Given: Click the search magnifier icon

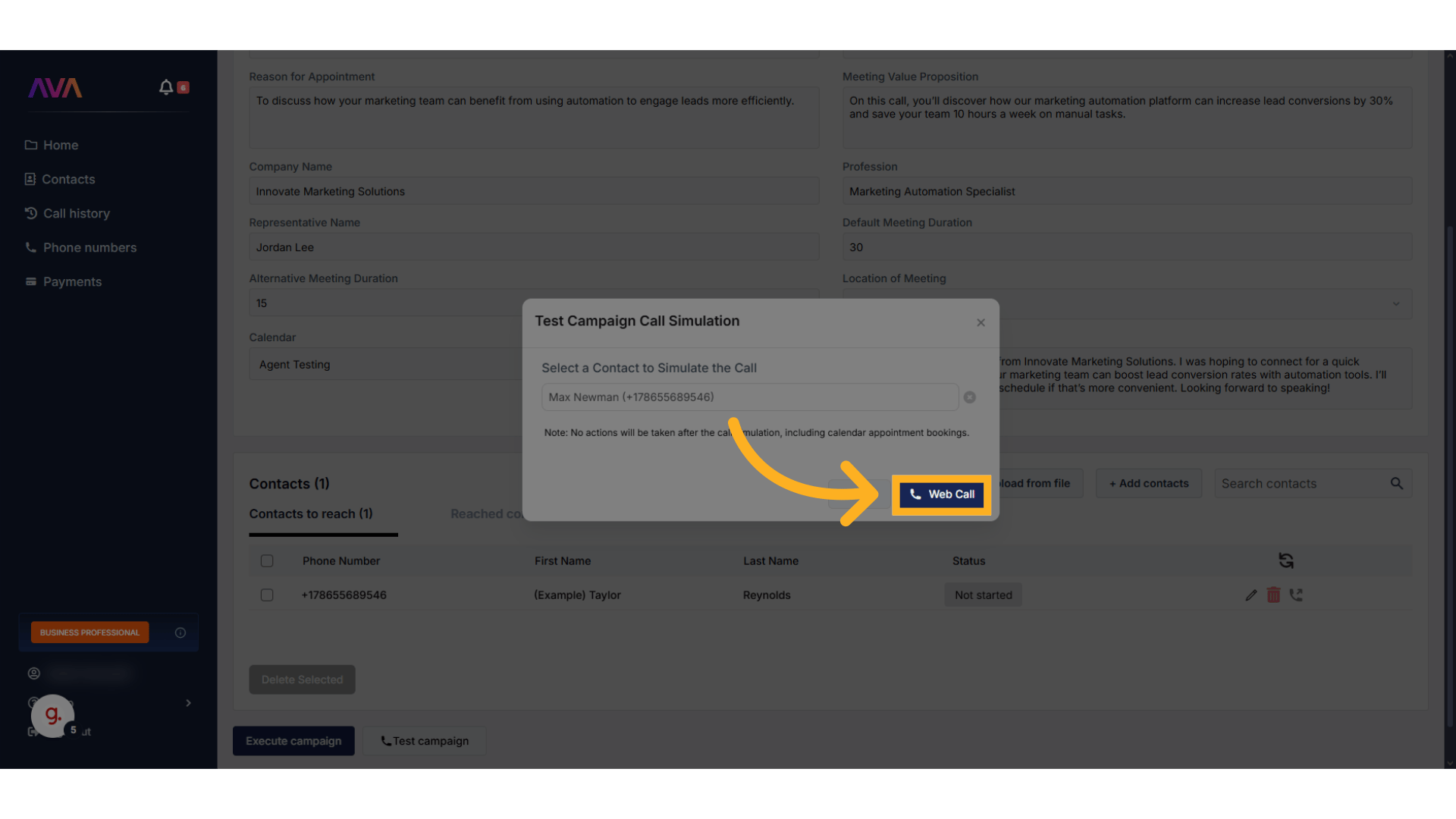Looking at the screenshot, I should pos(1396,483).
